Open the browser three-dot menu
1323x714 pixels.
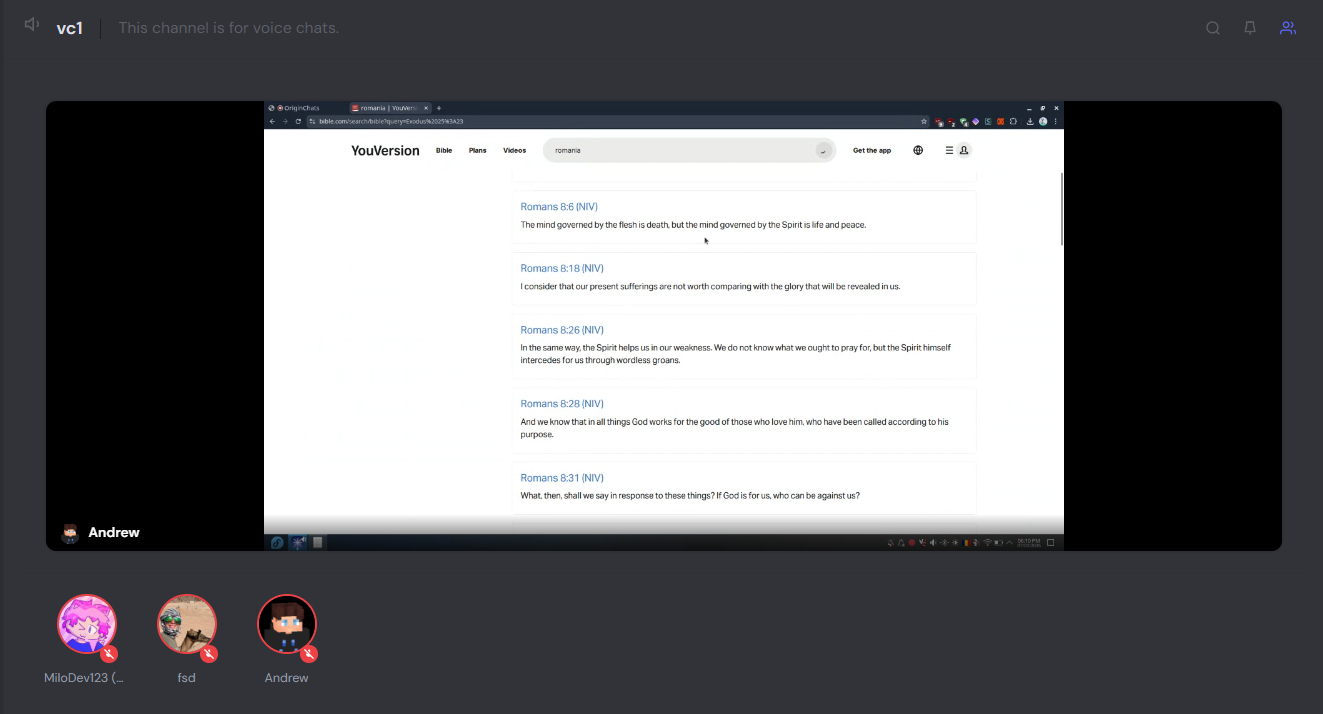click(1056, 121)
